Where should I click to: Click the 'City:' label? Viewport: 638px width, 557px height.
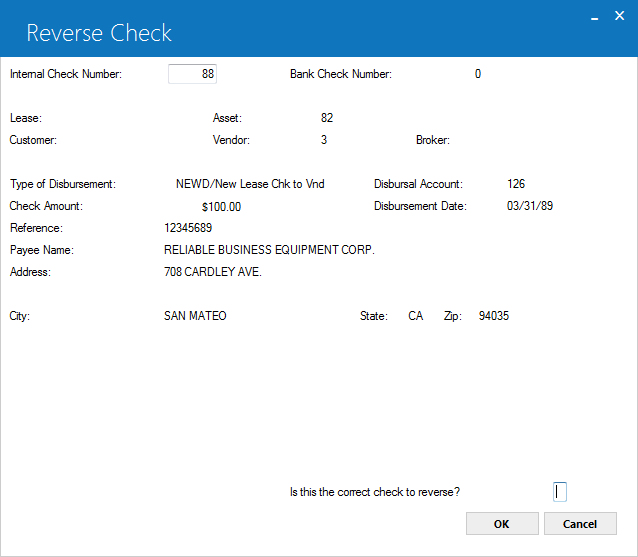[20, 316]
